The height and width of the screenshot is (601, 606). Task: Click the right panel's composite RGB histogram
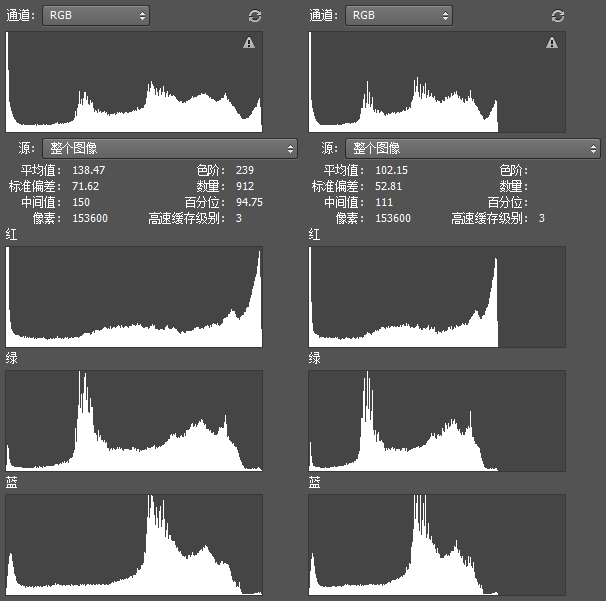tap(437, 82)
